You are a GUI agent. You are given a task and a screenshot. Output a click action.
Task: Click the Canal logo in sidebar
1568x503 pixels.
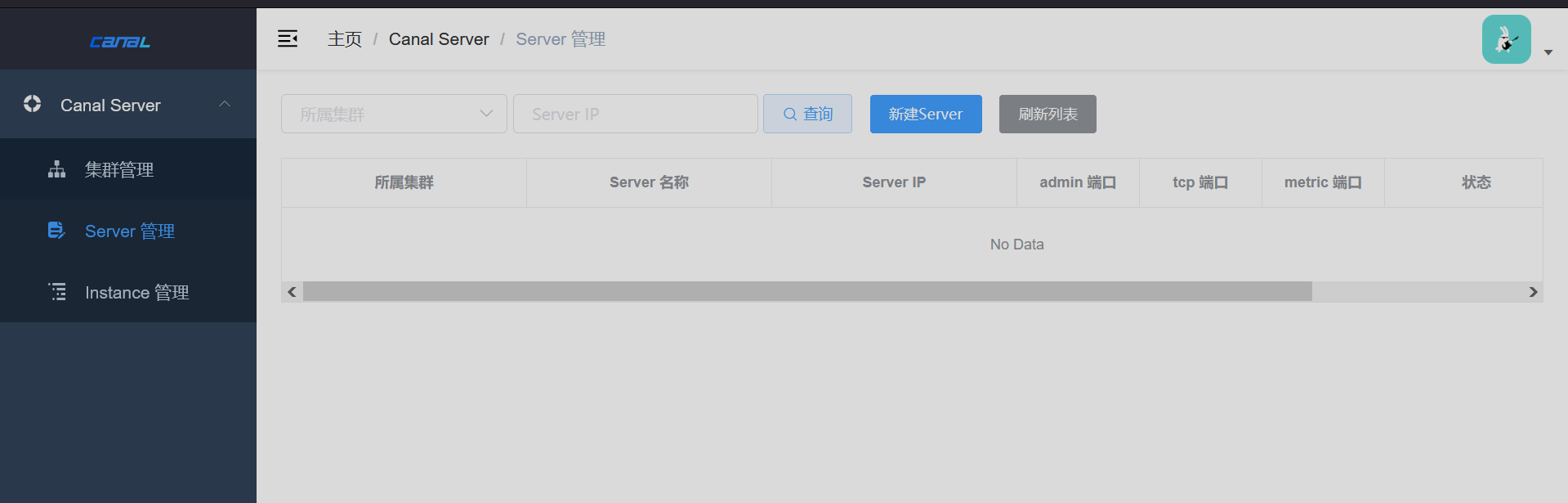coord(120,42)
